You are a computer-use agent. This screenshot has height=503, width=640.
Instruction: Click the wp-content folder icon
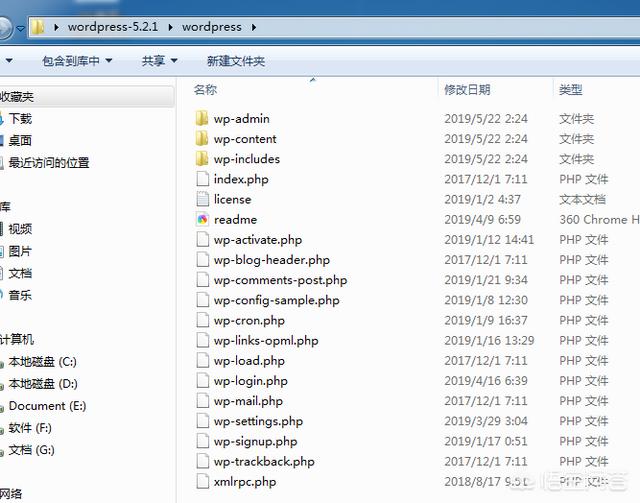click(202, 139)
